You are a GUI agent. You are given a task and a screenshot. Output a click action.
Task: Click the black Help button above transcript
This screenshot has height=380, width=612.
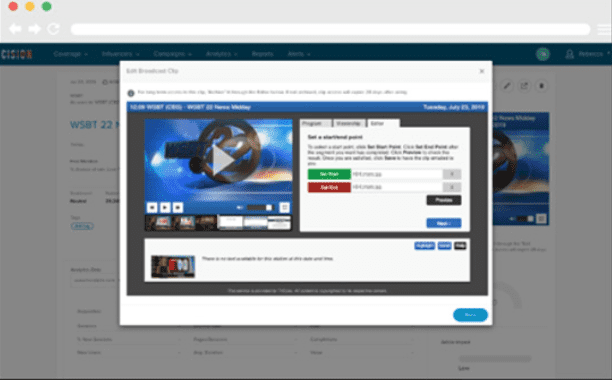coord(460,245)
